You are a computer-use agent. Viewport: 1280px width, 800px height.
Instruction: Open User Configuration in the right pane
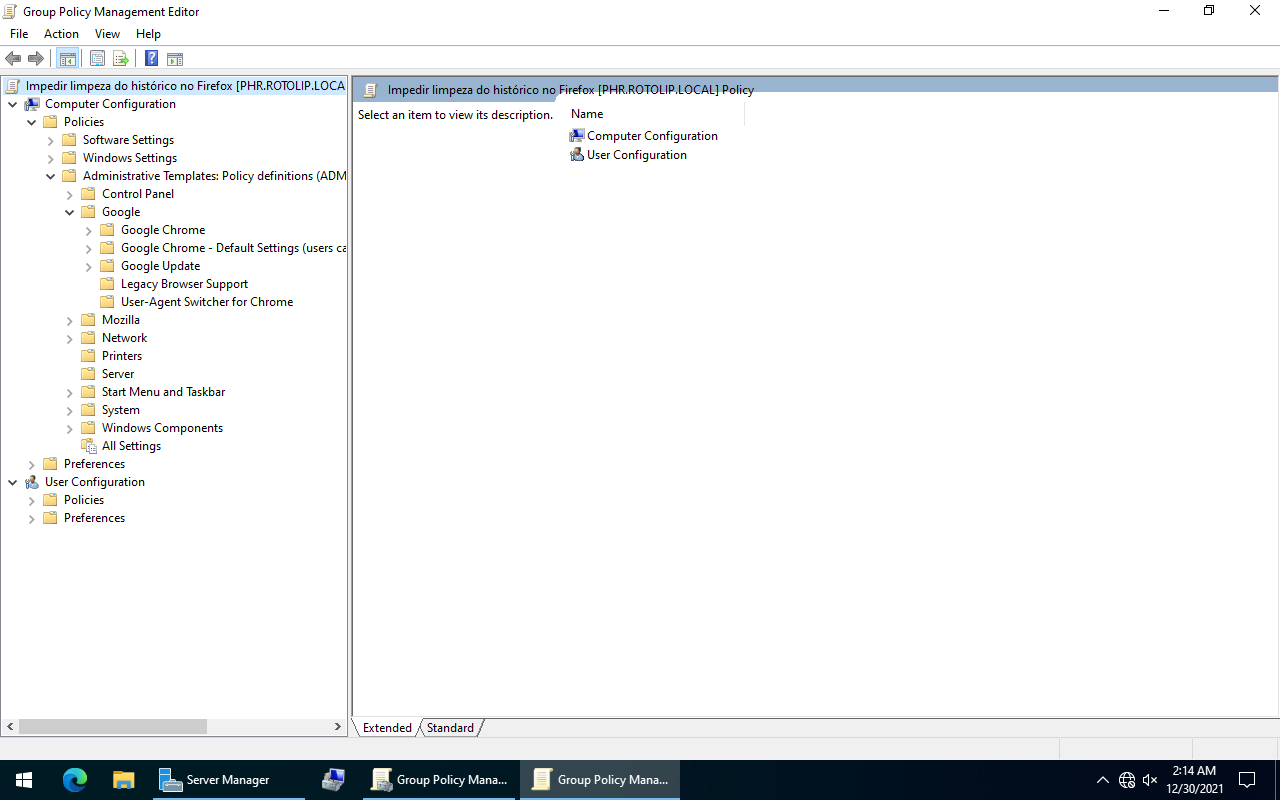(636, 155)
